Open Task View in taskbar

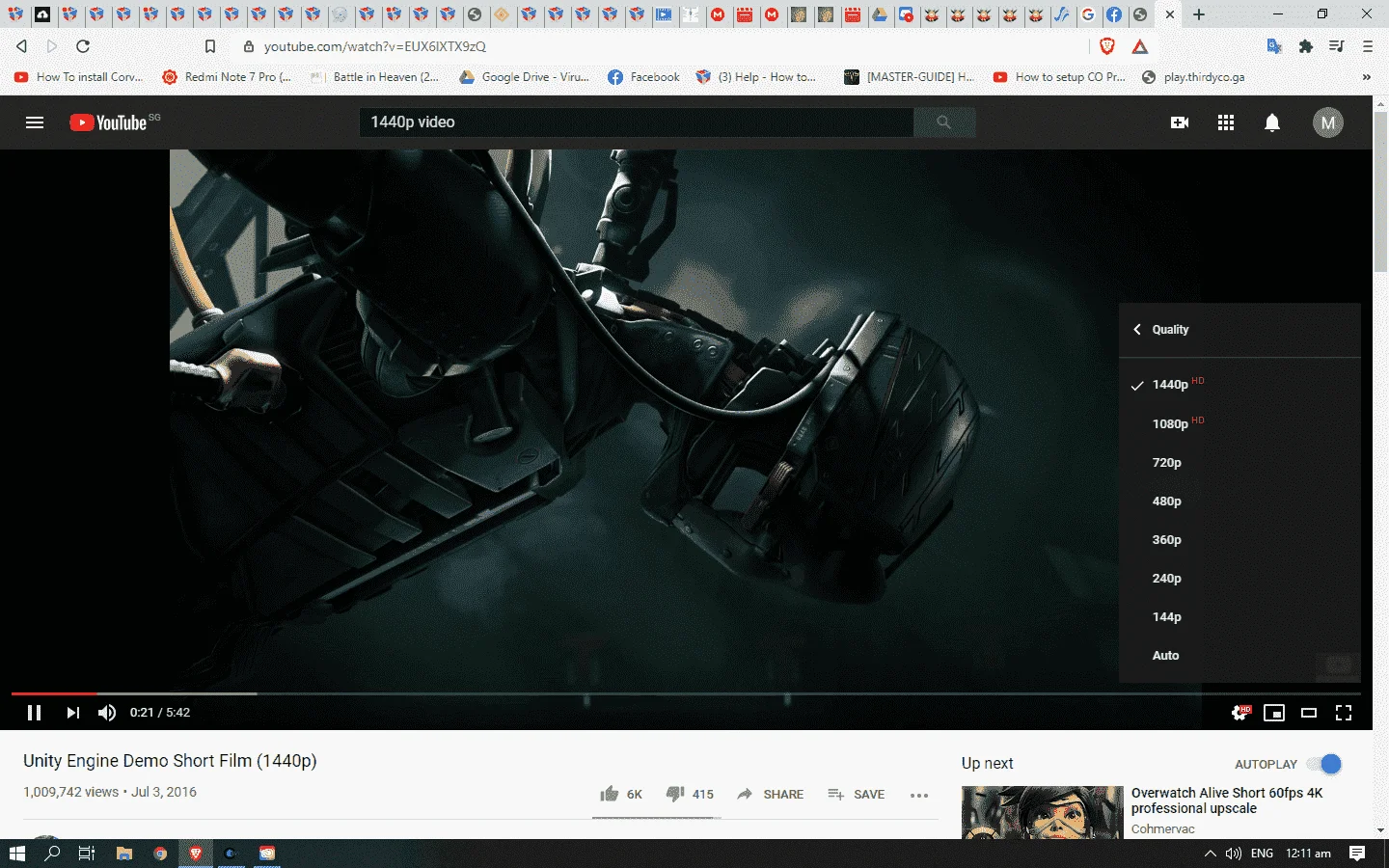coord(87,854)
